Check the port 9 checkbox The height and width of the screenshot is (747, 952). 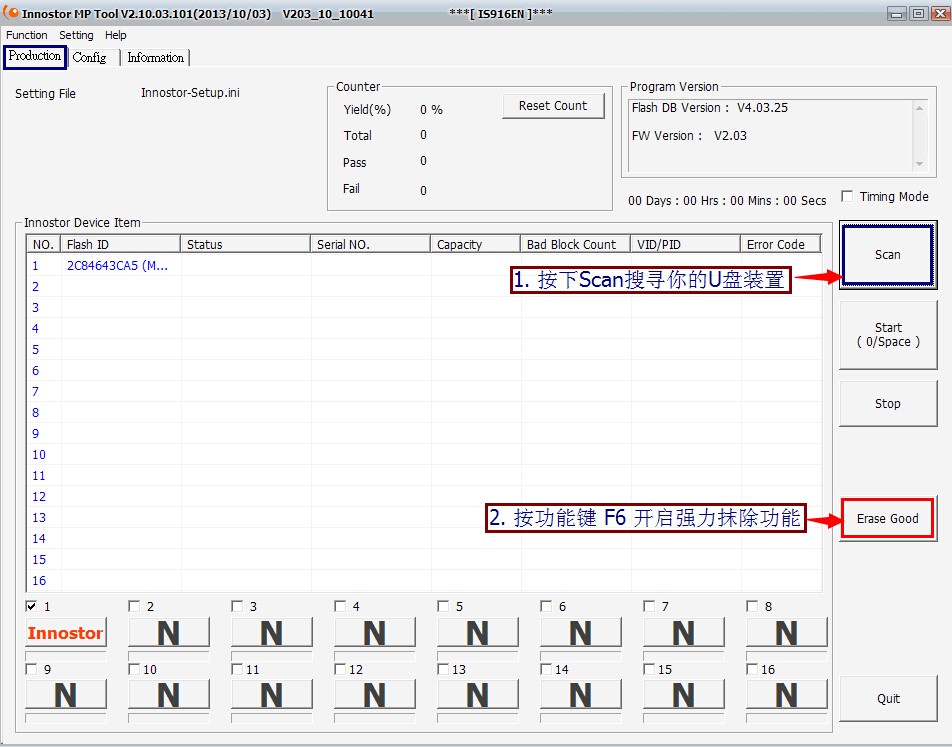click(x=31, y=669)
